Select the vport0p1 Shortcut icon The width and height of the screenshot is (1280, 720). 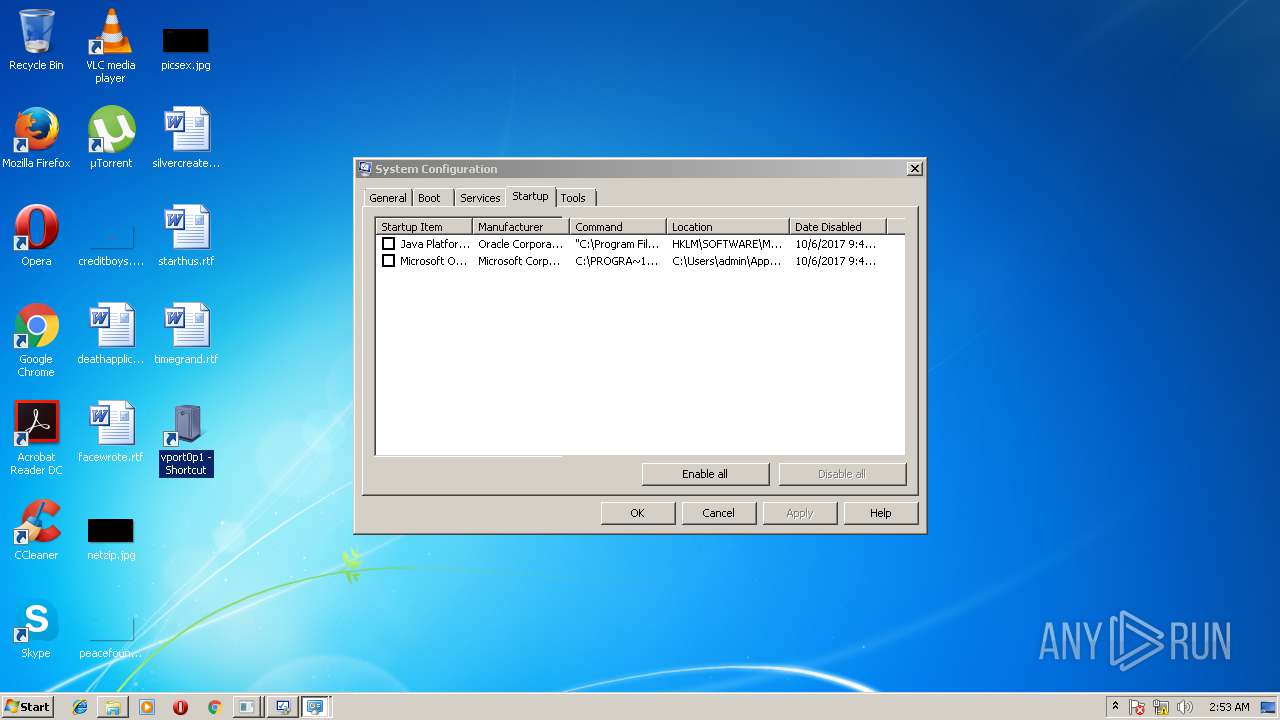click(x=186, y=440)
